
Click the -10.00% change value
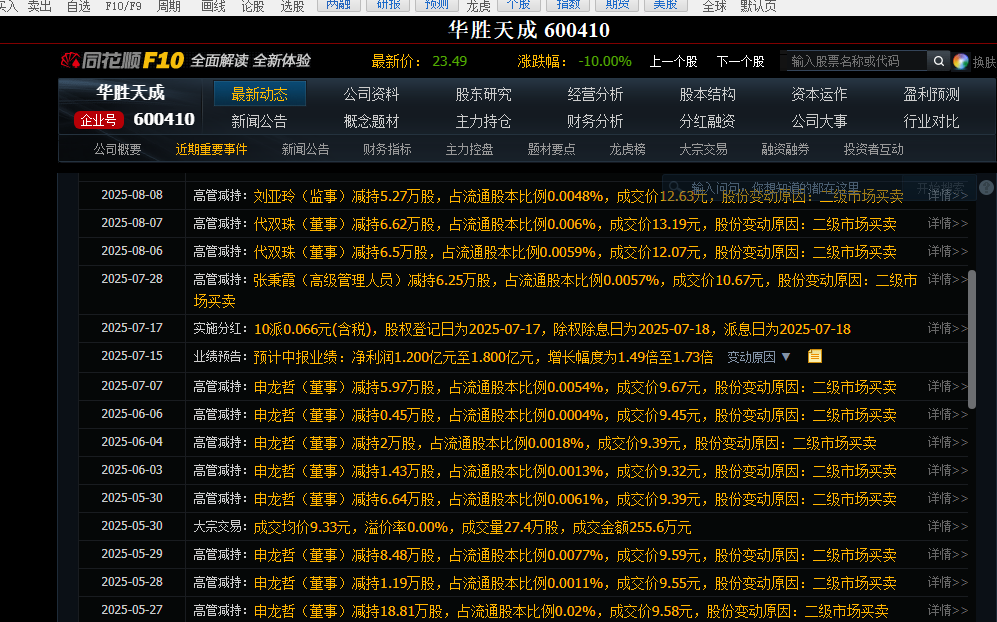tap(605, 62)
